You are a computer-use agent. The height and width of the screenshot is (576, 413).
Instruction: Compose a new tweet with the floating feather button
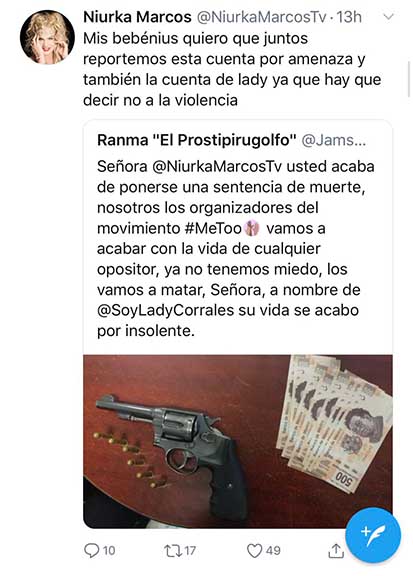point(374,535)
